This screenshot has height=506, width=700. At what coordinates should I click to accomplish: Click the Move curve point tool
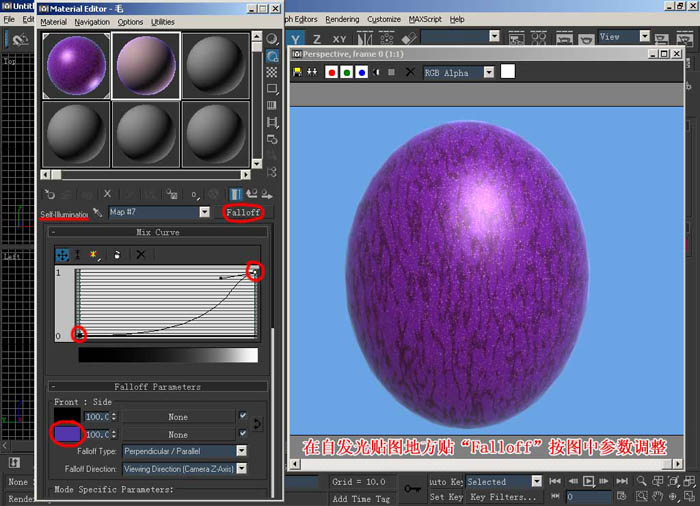point(63,255)
